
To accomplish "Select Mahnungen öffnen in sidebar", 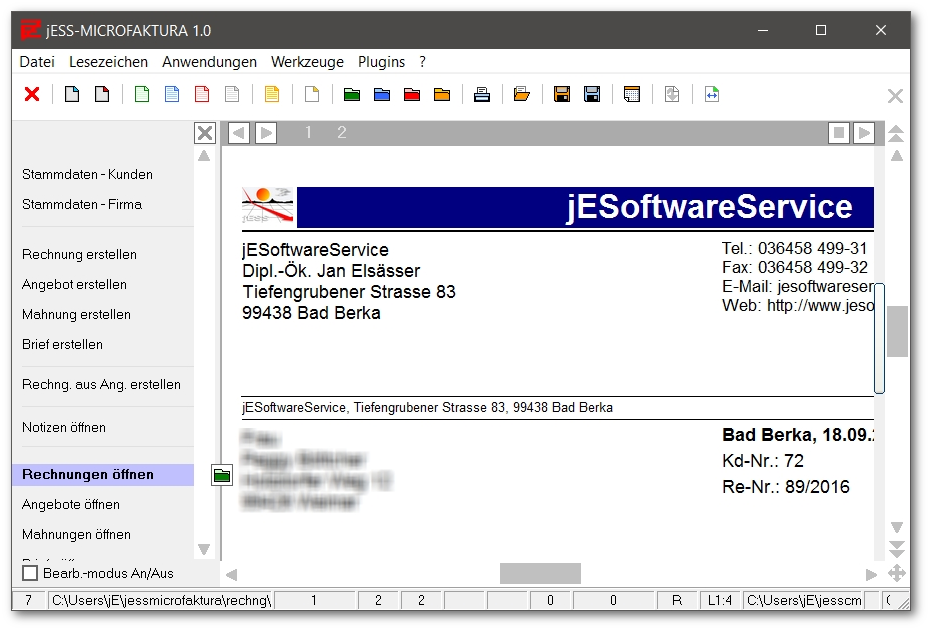I will point(77,534).
